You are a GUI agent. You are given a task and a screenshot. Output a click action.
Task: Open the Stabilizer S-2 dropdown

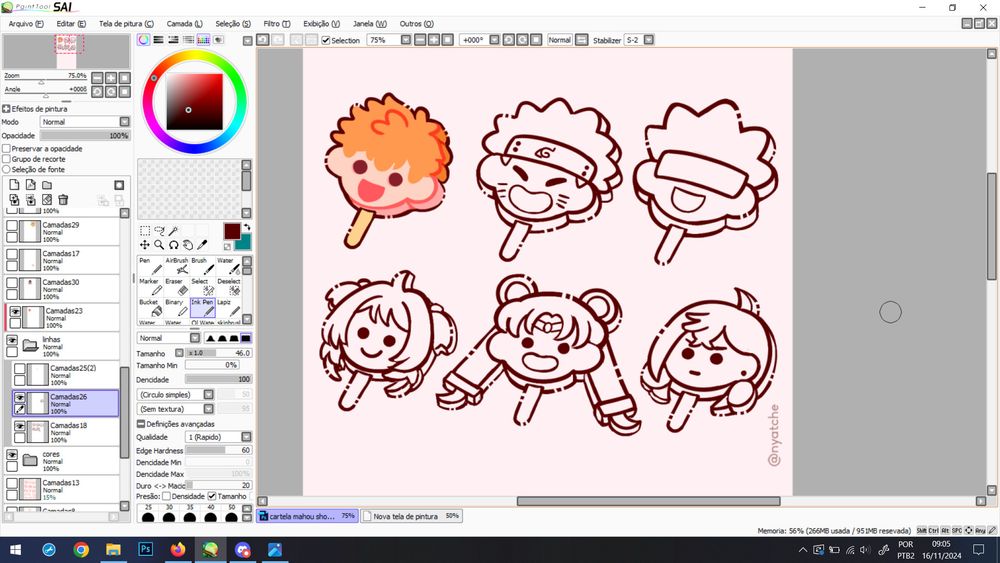[649, 40]
